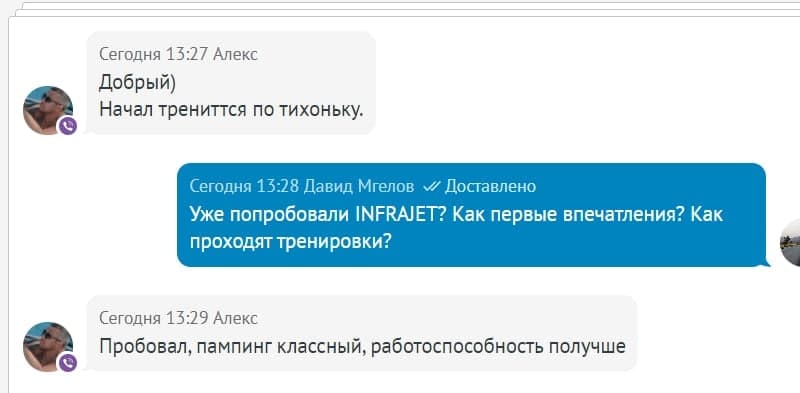Open Alex's avatar beside the 13:29 message
The image size is (800, 393).
47,347
